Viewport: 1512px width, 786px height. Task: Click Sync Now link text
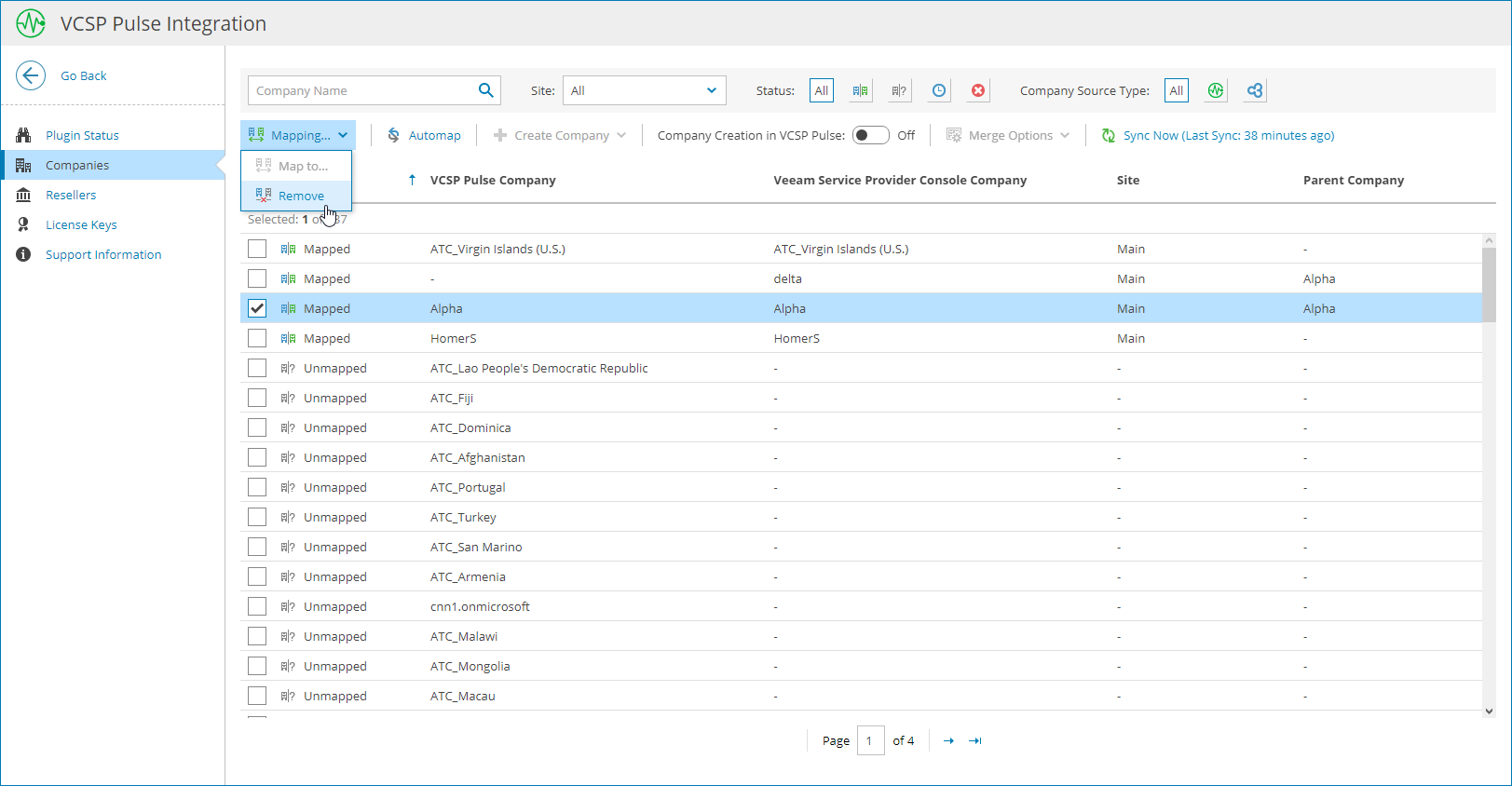click(x=1229, y=135)
